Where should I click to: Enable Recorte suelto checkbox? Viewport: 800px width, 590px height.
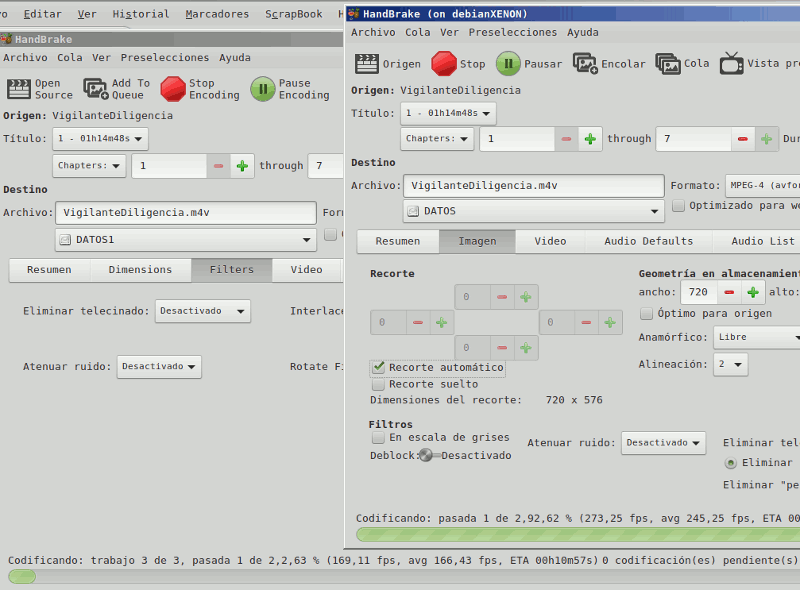pyautogui.click(x=378, y=384)
